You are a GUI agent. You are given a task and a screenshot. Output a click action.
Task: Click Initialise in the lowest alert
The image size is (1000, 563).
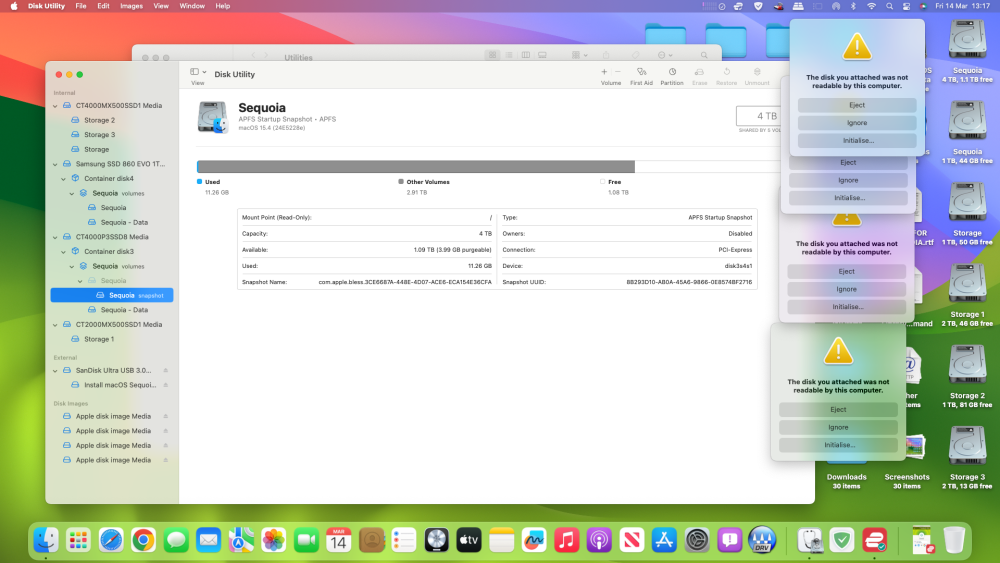(838, 445)
